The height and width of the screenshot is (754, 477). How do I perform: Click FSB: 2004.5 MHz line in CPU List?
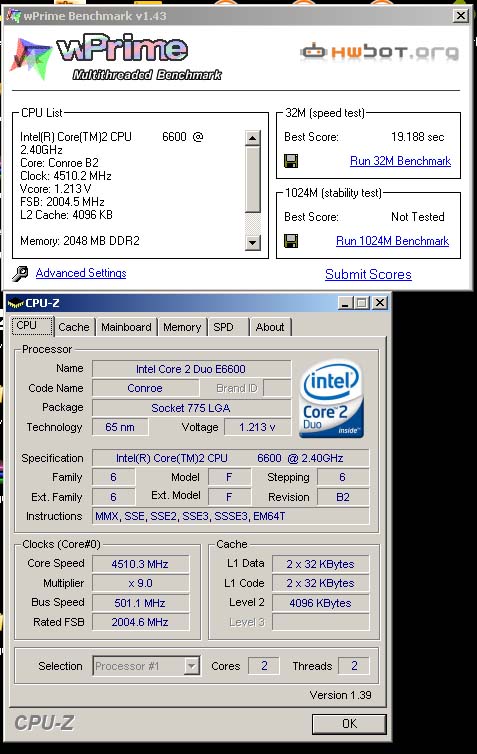click(63, 201)
